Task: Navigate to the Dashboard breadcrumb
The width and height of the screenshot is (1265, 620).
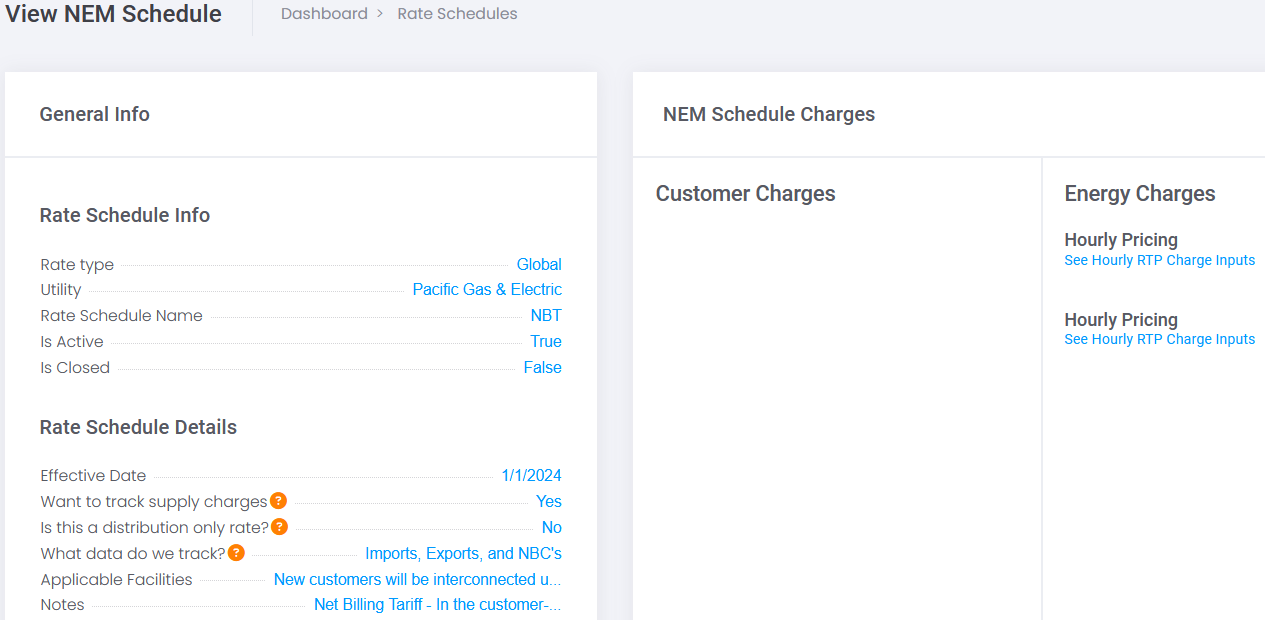Action: pyautogui.click(x=324, y=13)
